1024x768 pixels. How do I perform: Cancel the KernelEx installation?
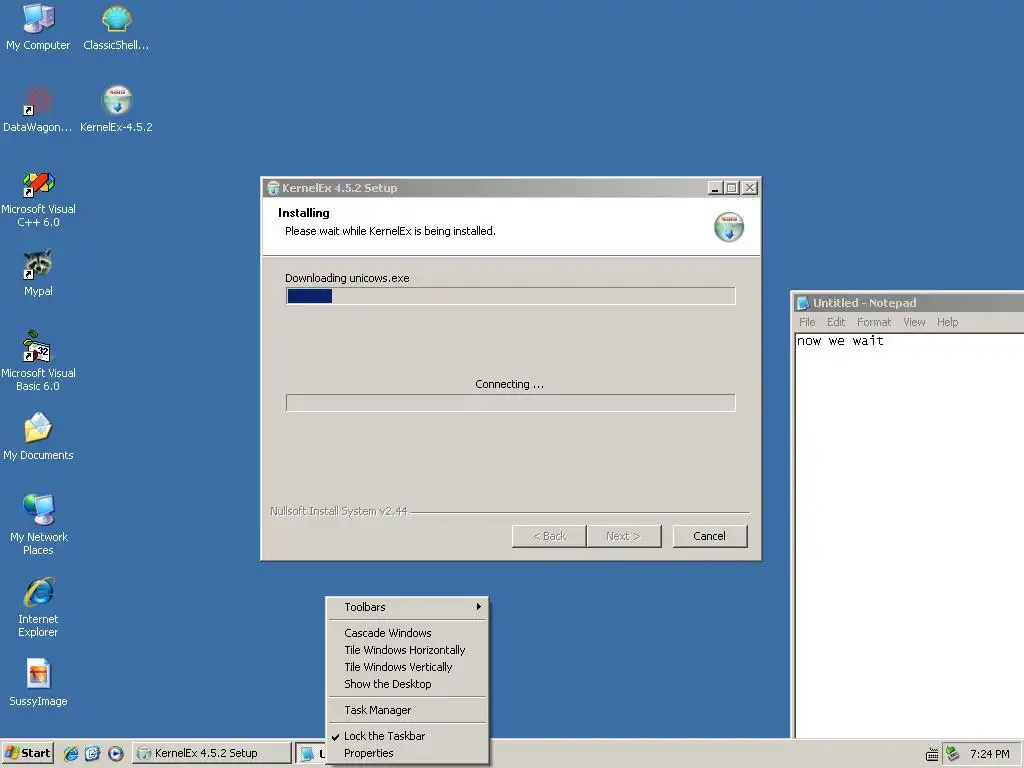710,536
